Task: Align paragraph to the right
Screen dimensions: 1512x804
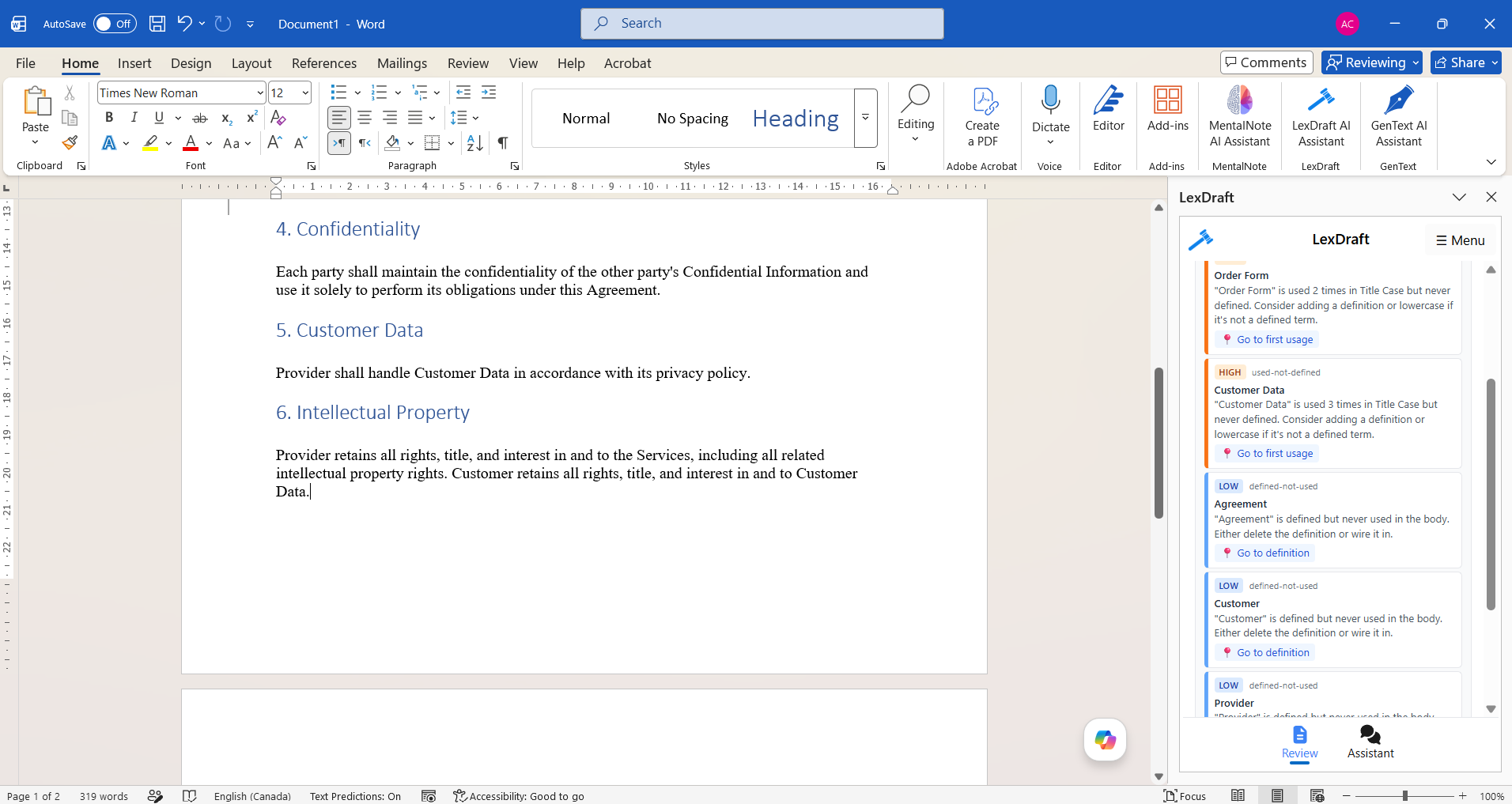Action: pyautogui.click(x=390, y=118)
